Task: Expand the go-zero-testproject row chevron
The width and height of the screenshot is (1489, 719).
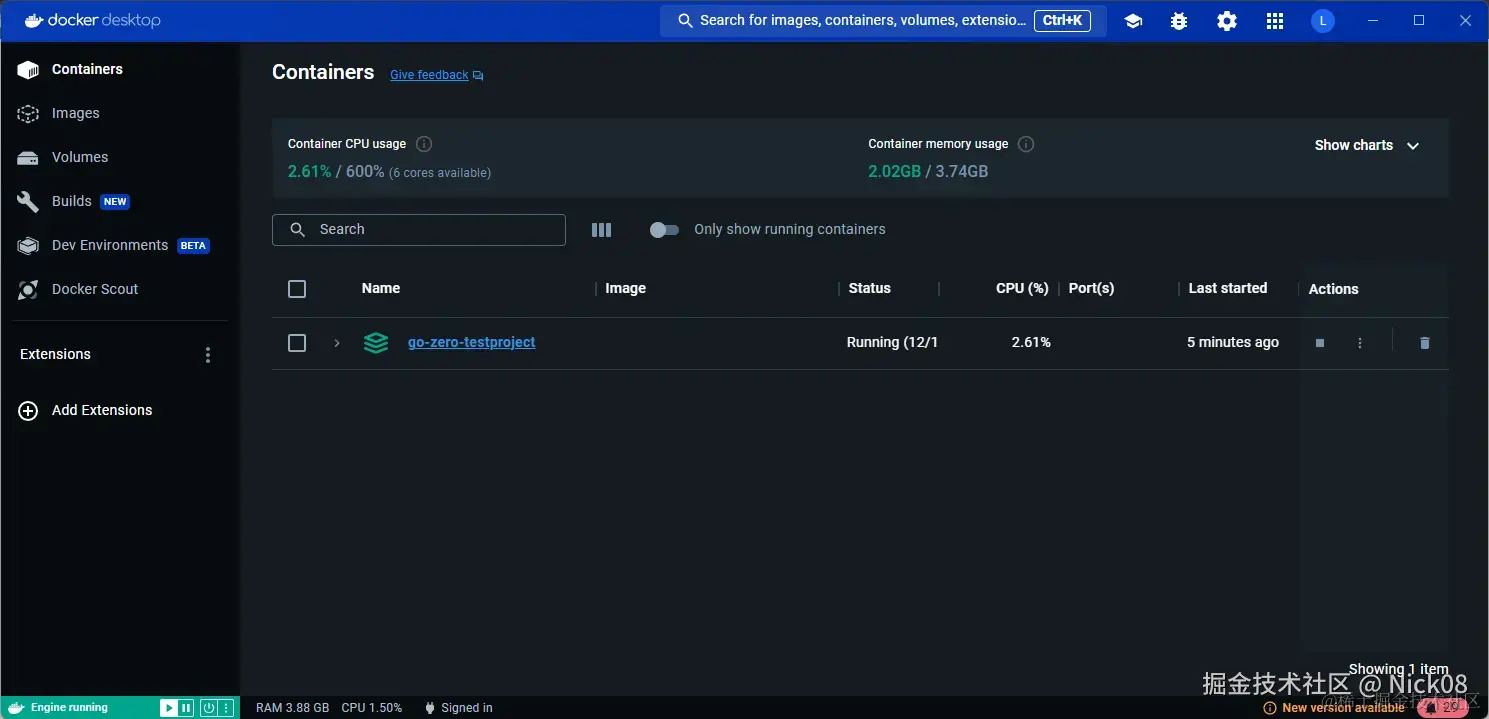Action: [337, 343]
